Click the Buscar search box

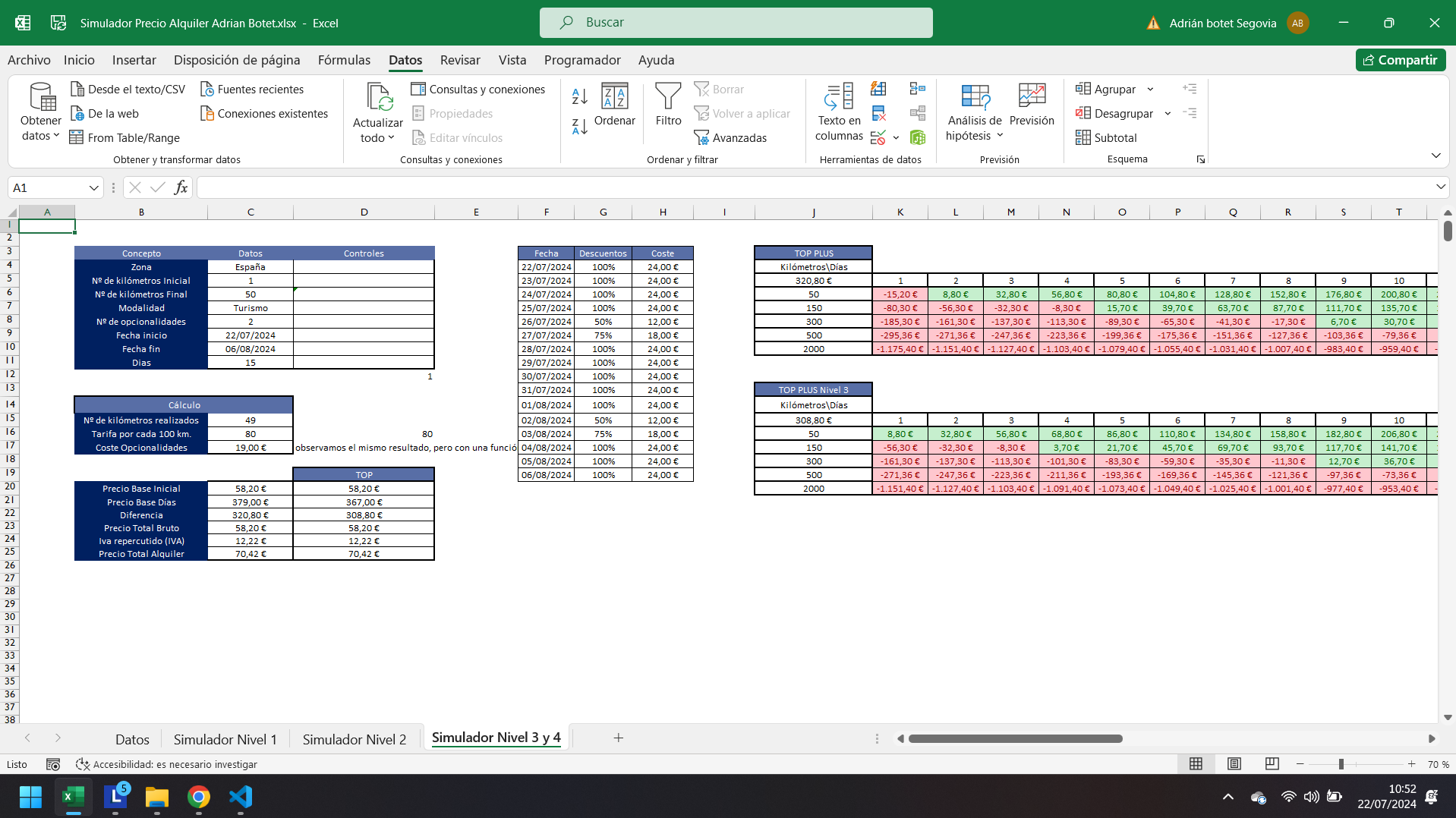click(x=736, y=23)
